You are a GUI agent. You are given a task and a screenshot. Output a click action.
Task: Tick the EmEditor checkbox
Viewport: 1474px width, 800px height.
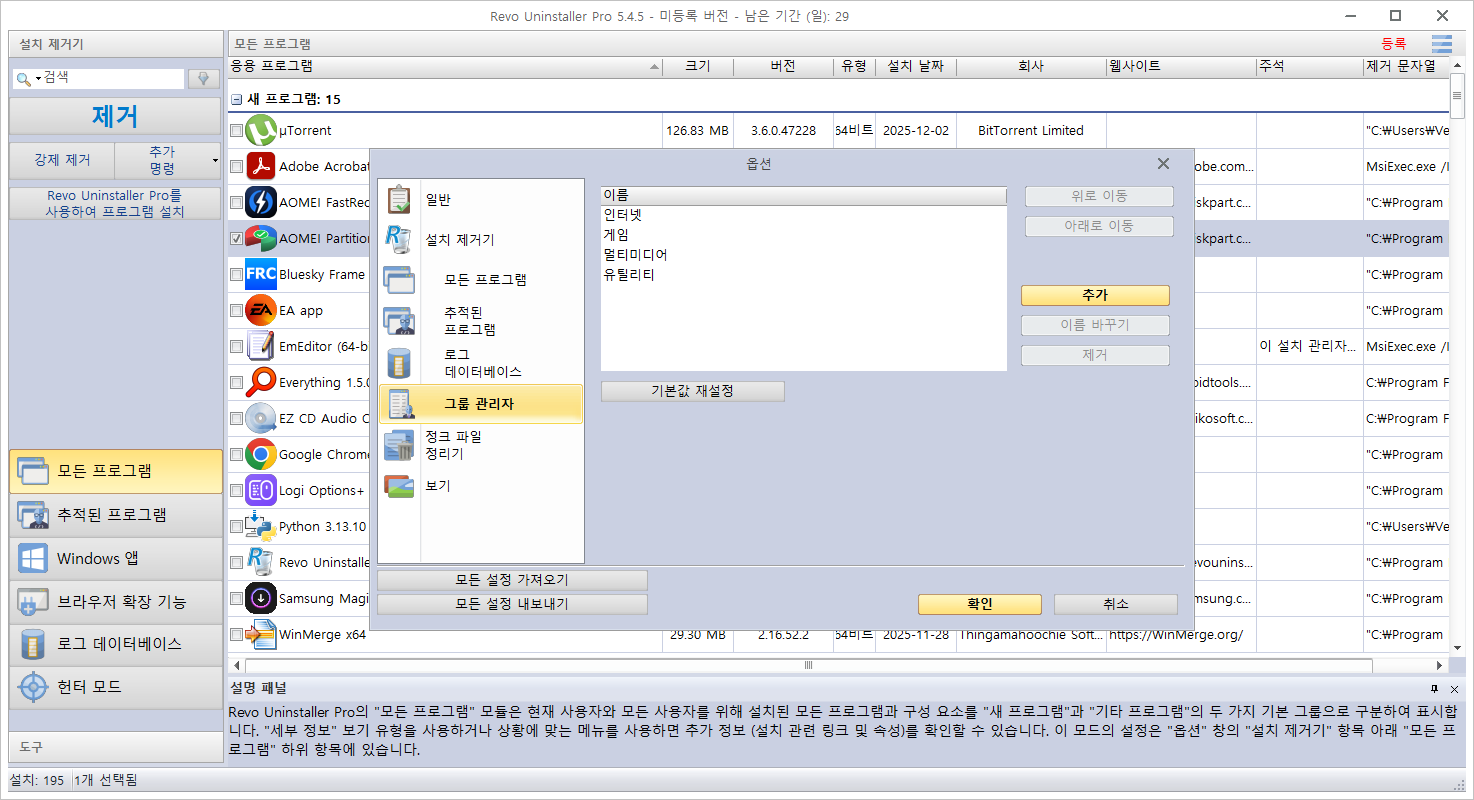pos(236,347)
